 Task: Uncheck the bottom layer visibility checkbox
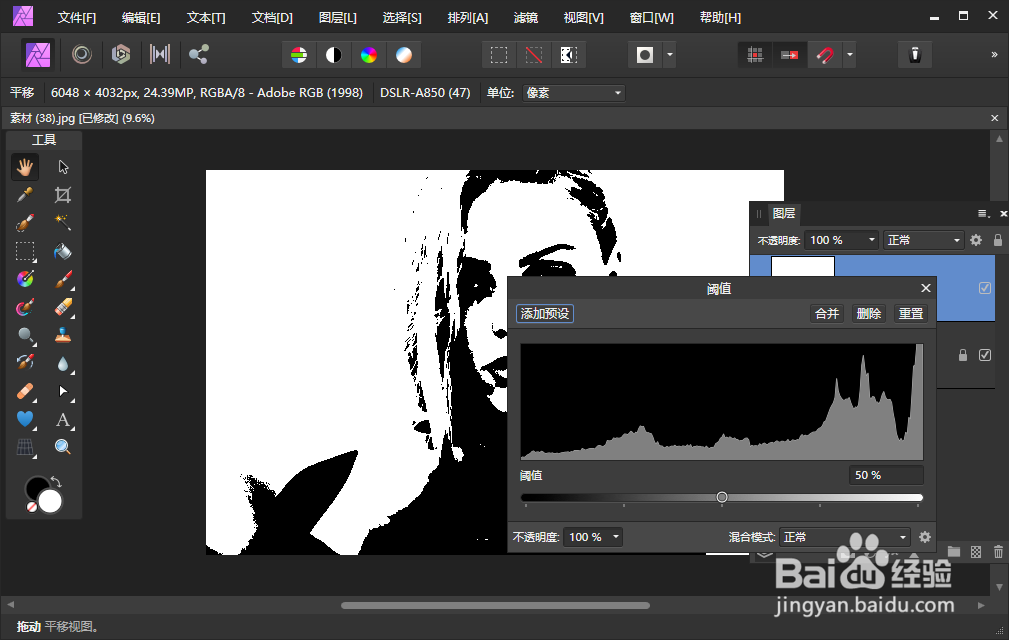click(x=985, y=355)
